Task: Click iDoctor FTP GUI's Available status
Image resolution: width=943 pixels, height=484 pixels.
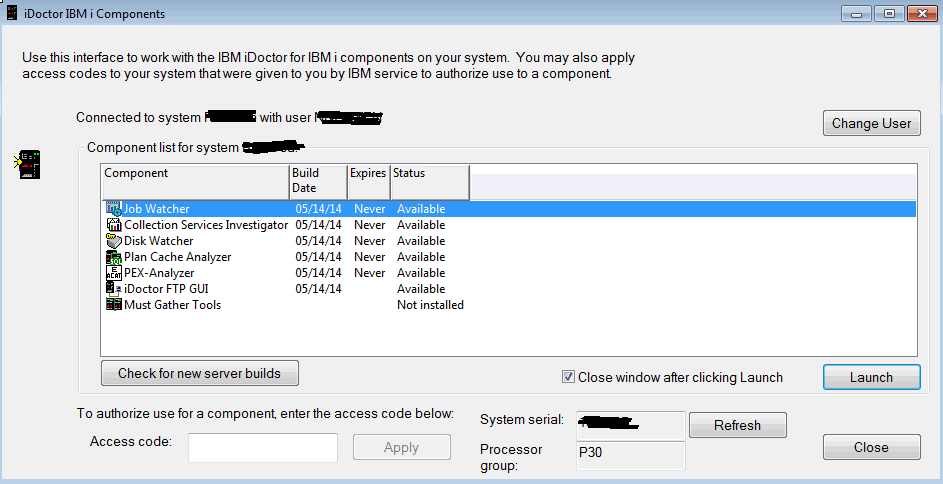Action: coord(421,289)
